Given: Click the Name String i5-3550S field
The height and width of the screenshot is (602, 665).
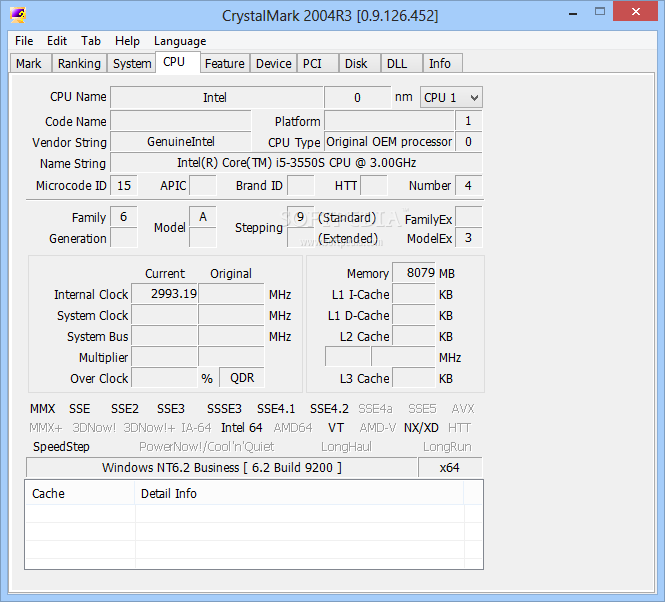Looking at the screenshot, I should tap(296, 163).
